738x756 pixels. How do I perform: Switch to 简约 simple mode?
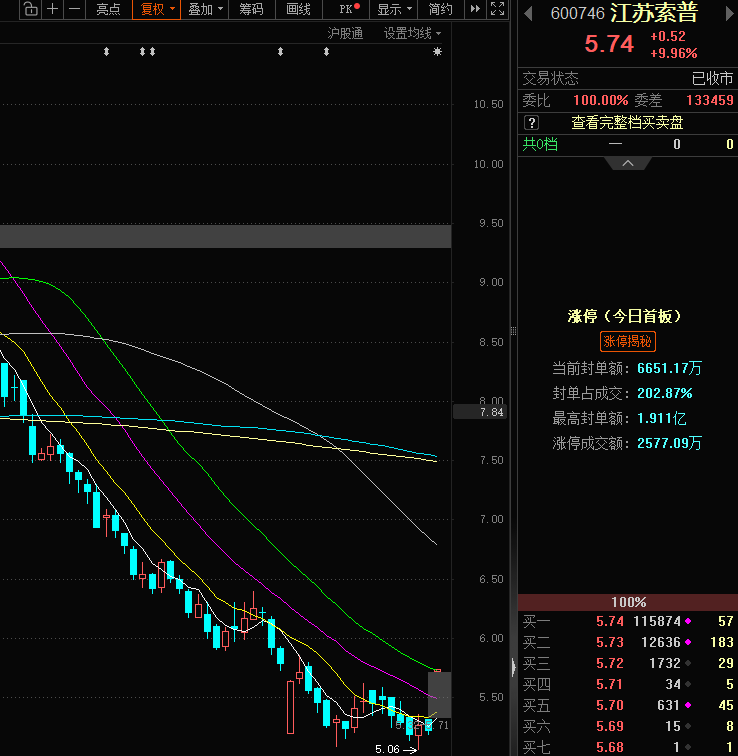click(x=440, y=9)
